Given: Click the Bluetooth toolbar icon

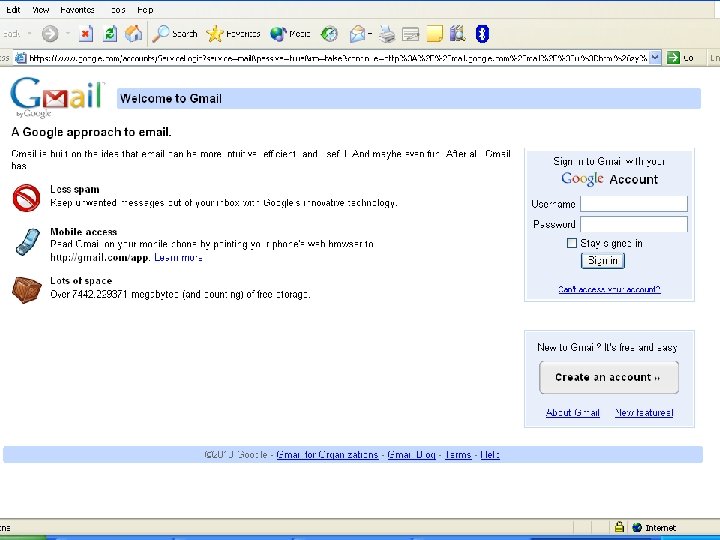Looking at the screenshot, I should (482, 34).
